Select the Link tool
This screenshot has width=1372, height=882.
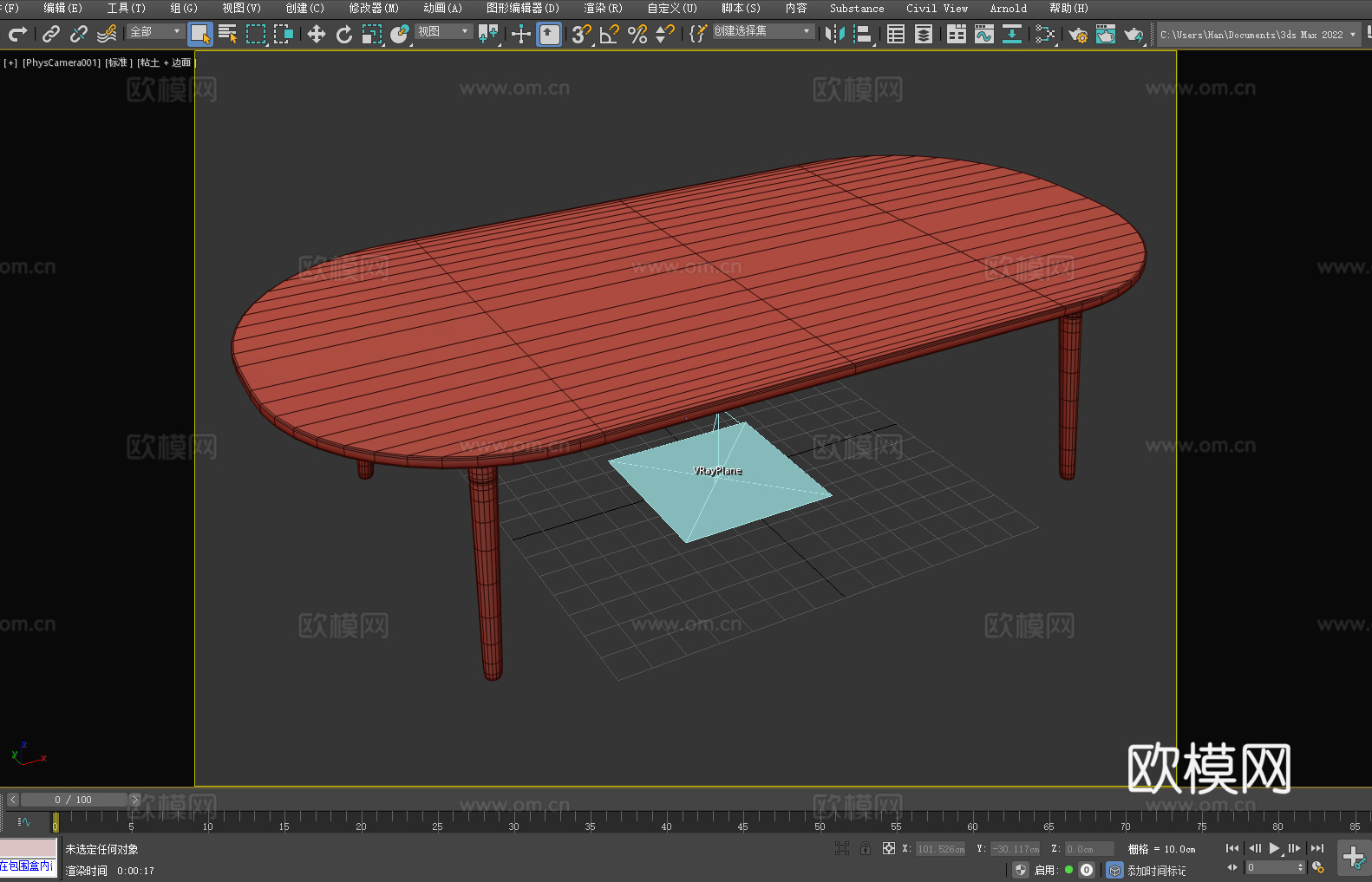pyautogui.click(x=51, y=34)
